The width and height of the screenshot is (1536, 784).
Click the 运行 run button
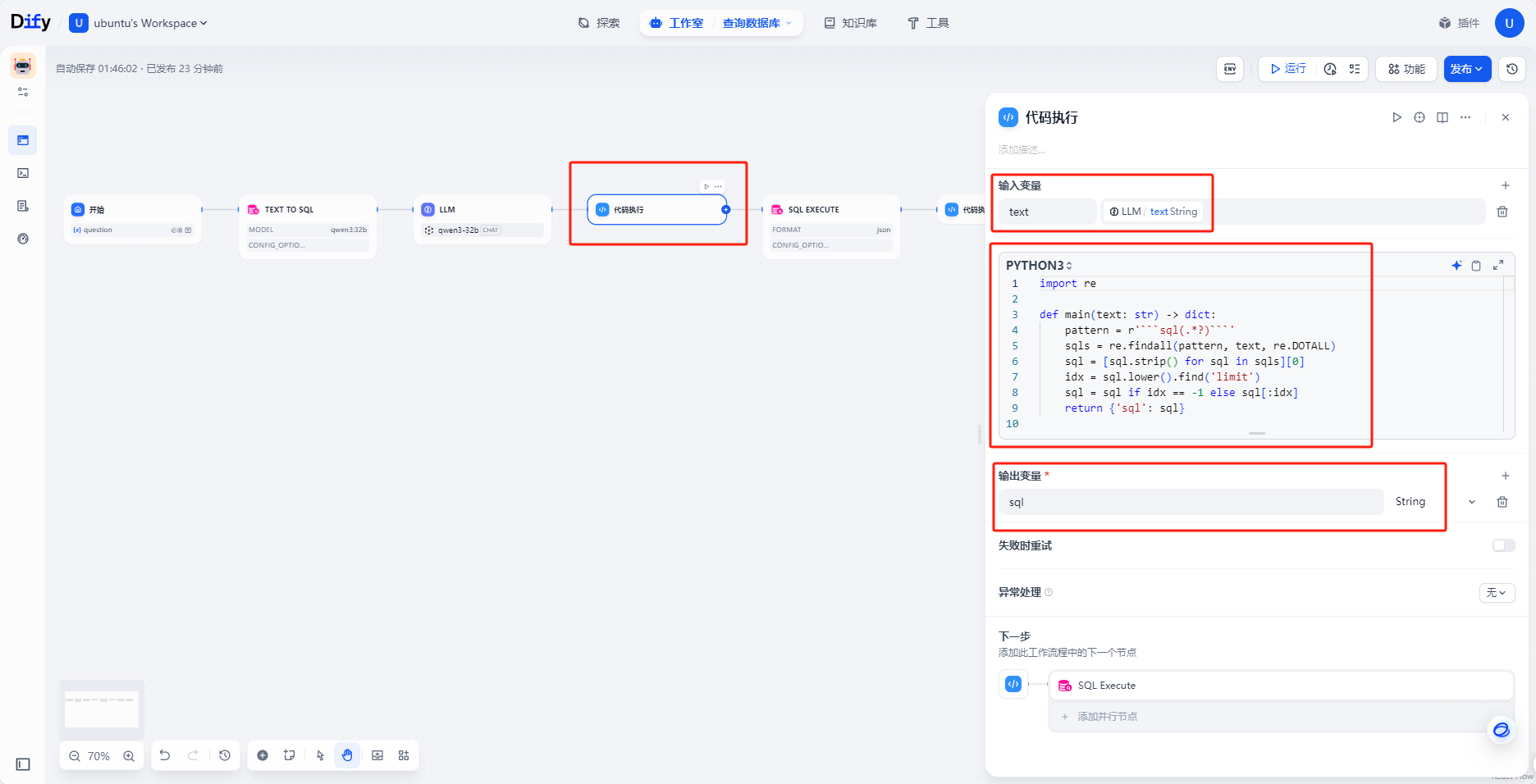[x=1288, y=69]
